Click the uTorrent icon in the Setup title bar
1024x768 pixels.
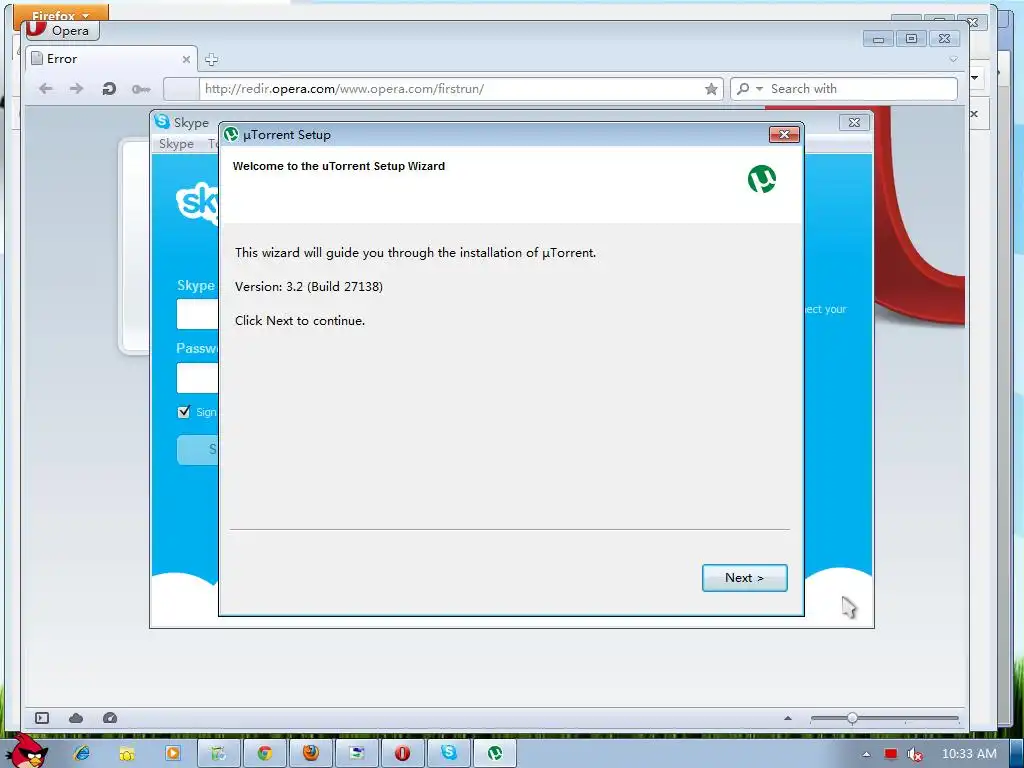coord(231,135)
